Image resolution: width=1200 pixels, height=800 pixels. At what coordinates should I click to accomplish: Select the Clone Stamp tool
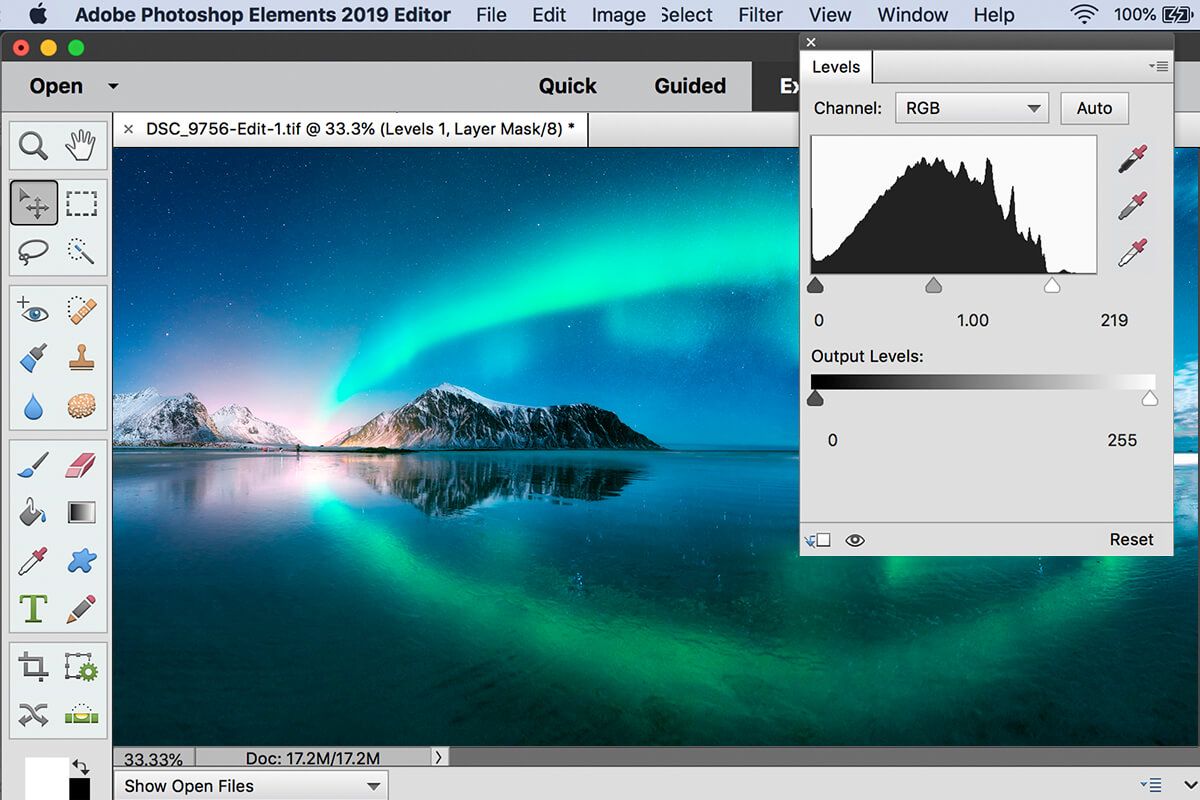coord(82,355)
